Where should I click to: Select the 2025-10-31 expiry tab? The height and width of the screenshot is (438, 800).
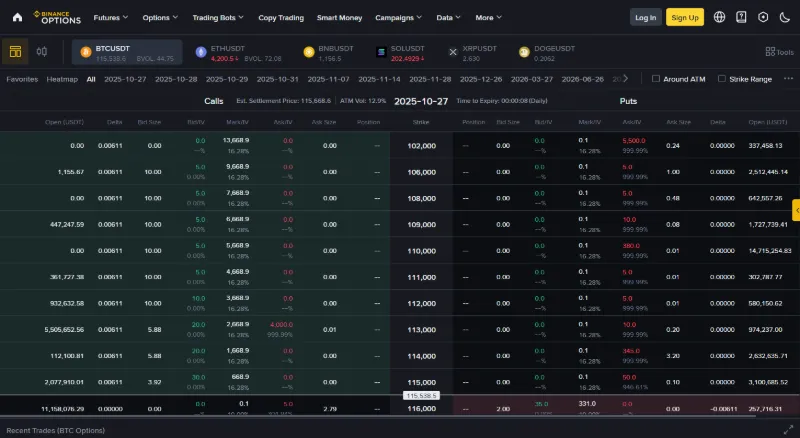(278, 79)
